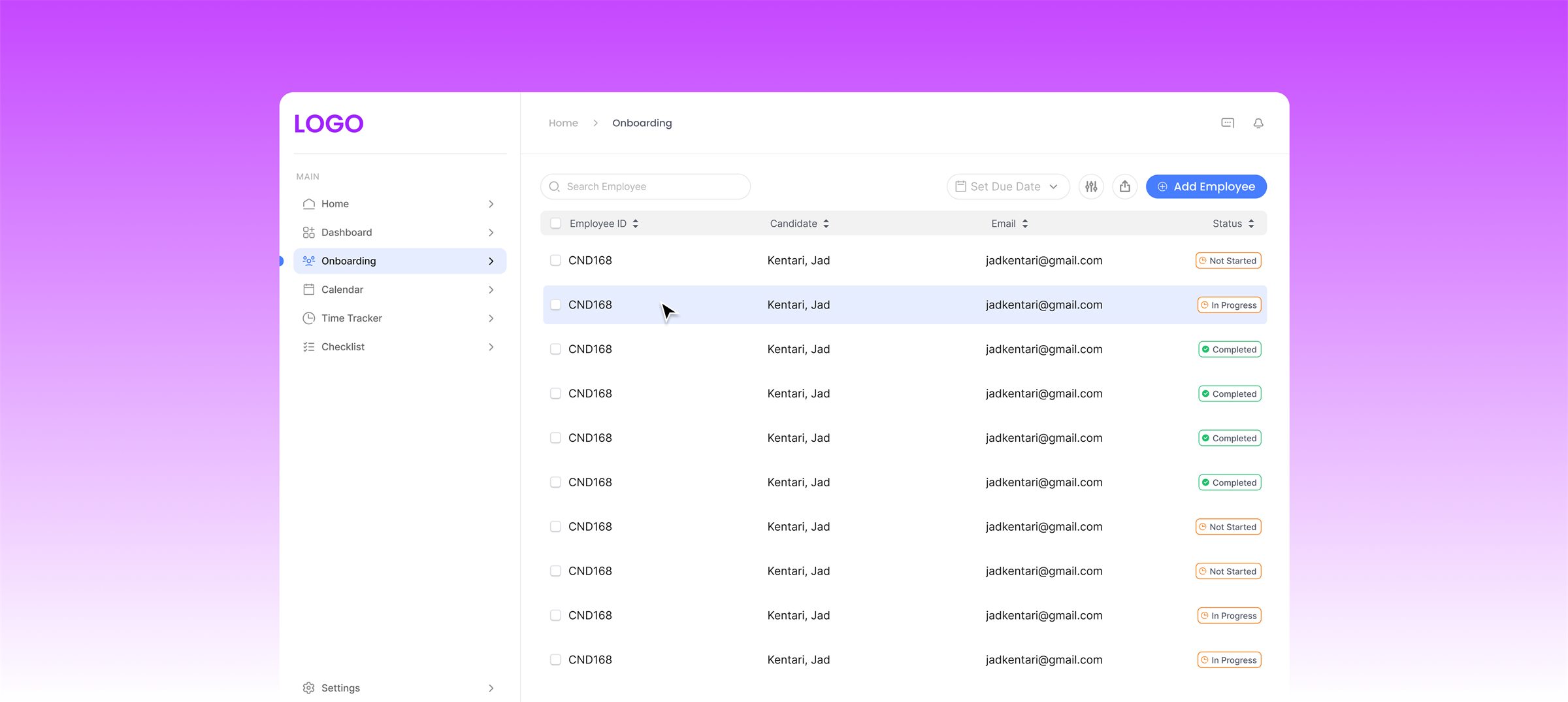The image size is (1568, 702).
Task: Click the export share icon button
Action: pos(1125,187)
